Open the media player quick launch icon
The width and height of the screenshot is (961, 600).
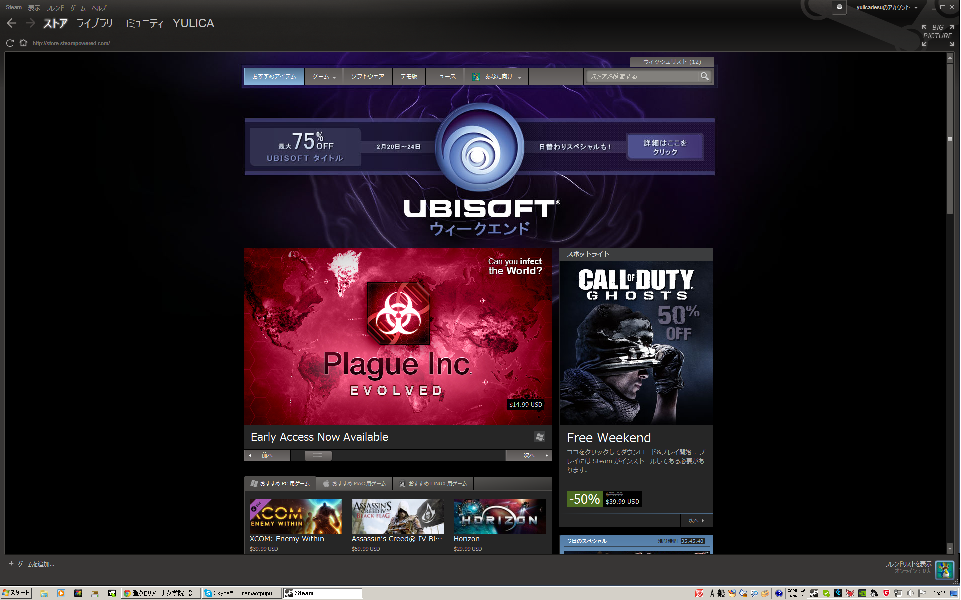click(x=61, y=593)
